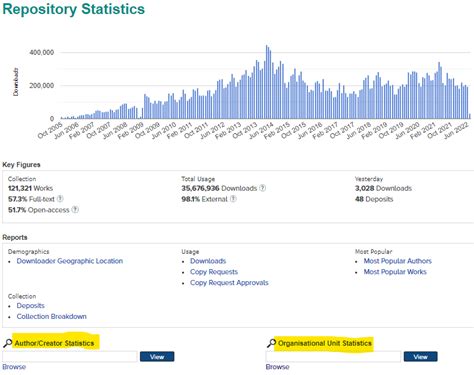Screen dimensions: 474x375
Task: Click View button for Organisational Unit Statistics
Action: point(421,357)
